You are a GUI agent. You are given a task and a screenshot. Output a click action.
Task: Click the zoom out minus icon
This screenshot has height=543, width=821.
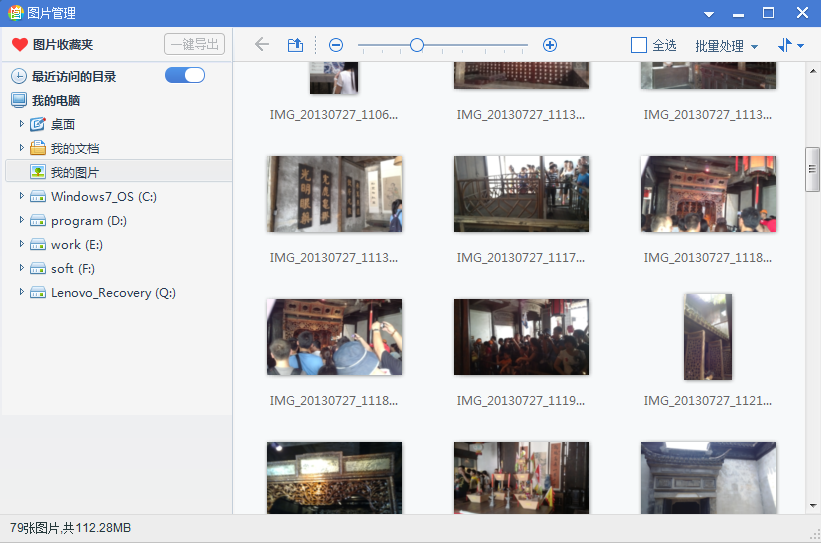pyautogui.click(x=336, y=45)
